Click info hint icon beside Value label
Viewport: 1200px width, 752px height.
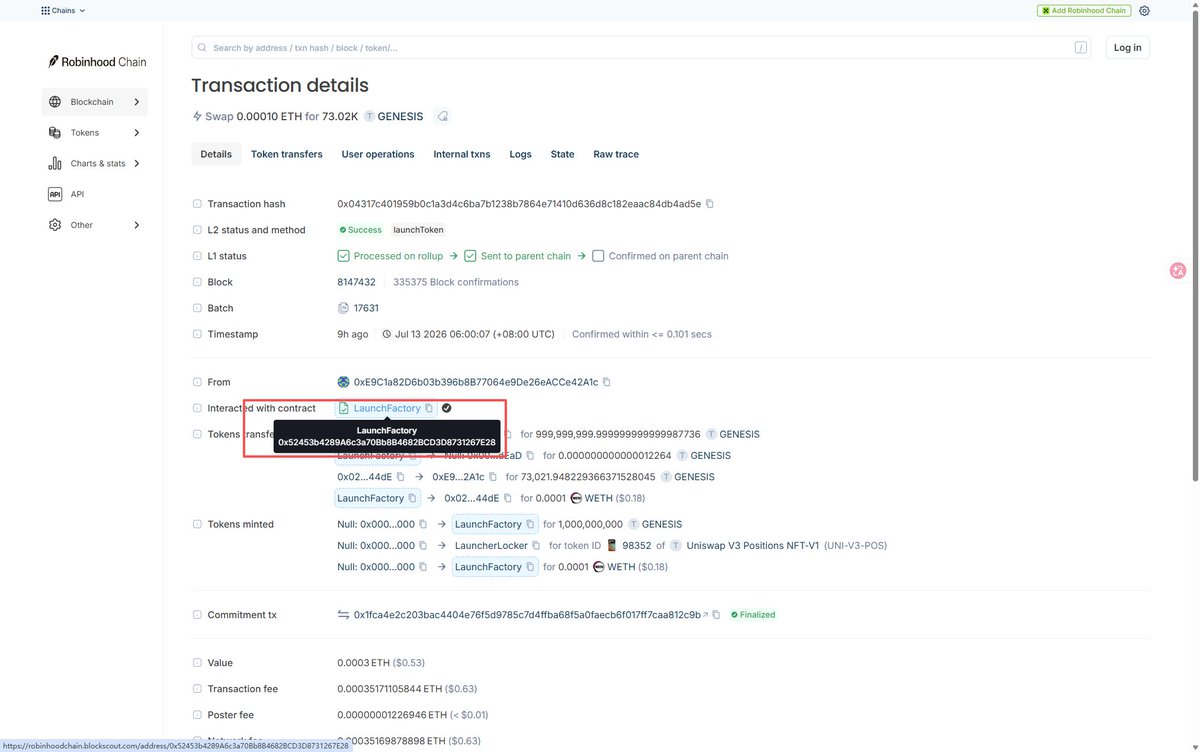click(x=197, y=663)
